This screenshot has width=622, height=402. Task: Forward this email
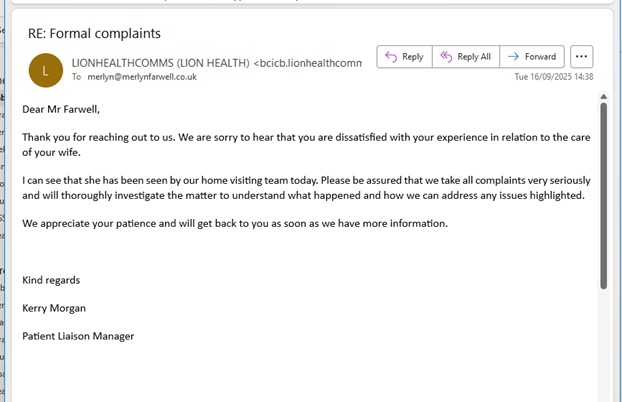[x=532, y=57]
